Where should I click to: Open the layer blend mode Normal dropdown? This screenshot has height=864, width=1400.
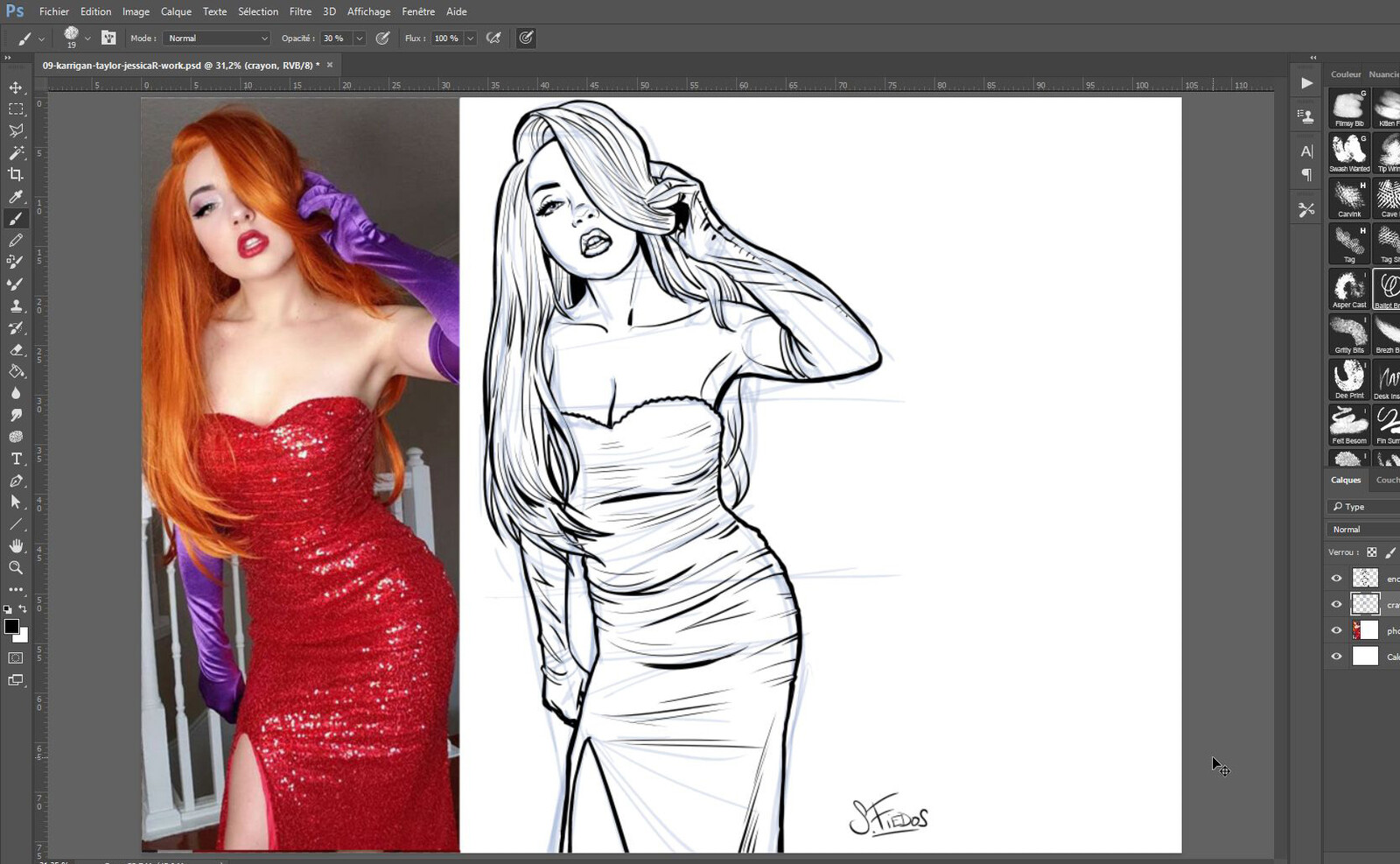1364,530
